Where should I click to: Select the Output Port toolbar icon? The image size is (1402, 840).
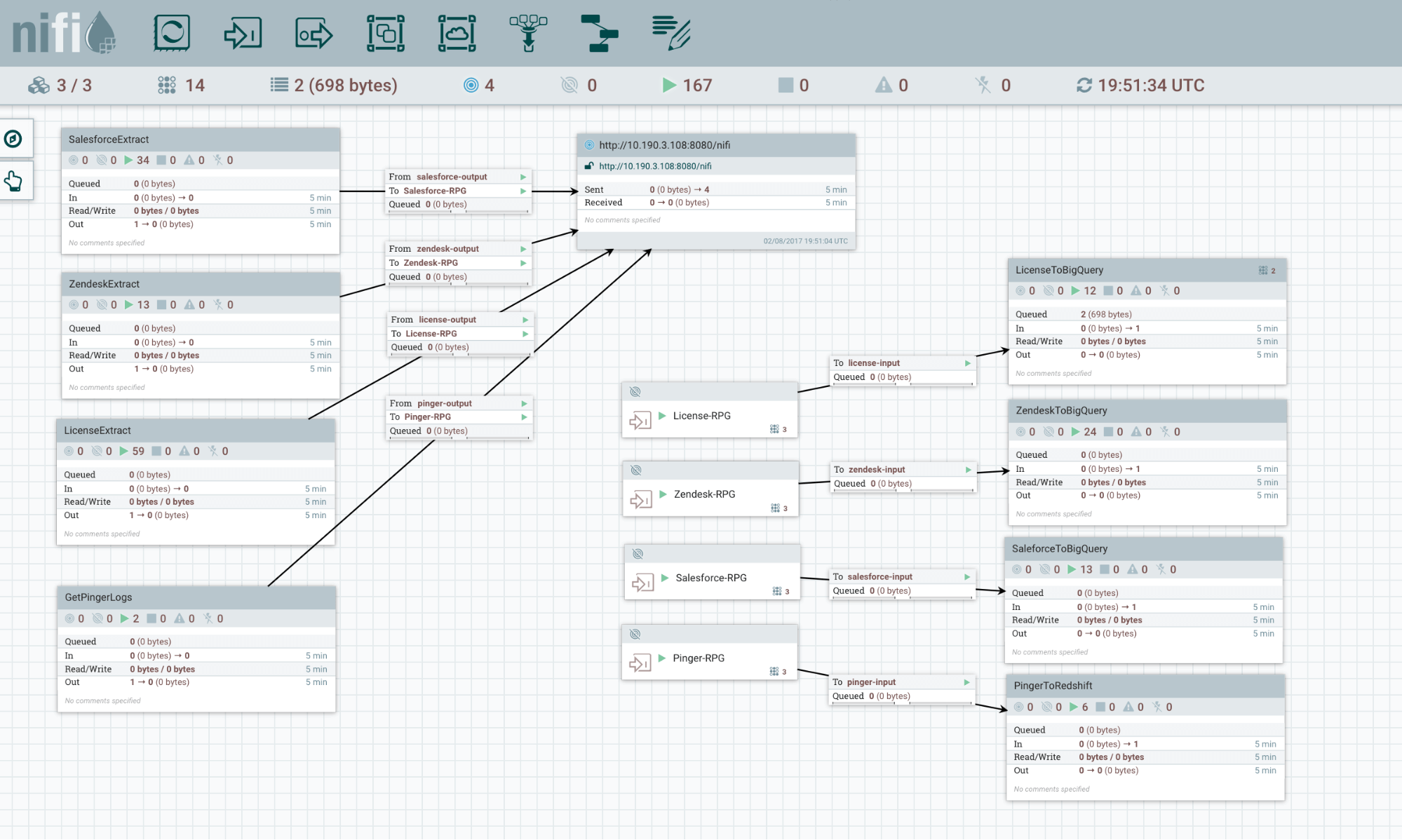314,33
